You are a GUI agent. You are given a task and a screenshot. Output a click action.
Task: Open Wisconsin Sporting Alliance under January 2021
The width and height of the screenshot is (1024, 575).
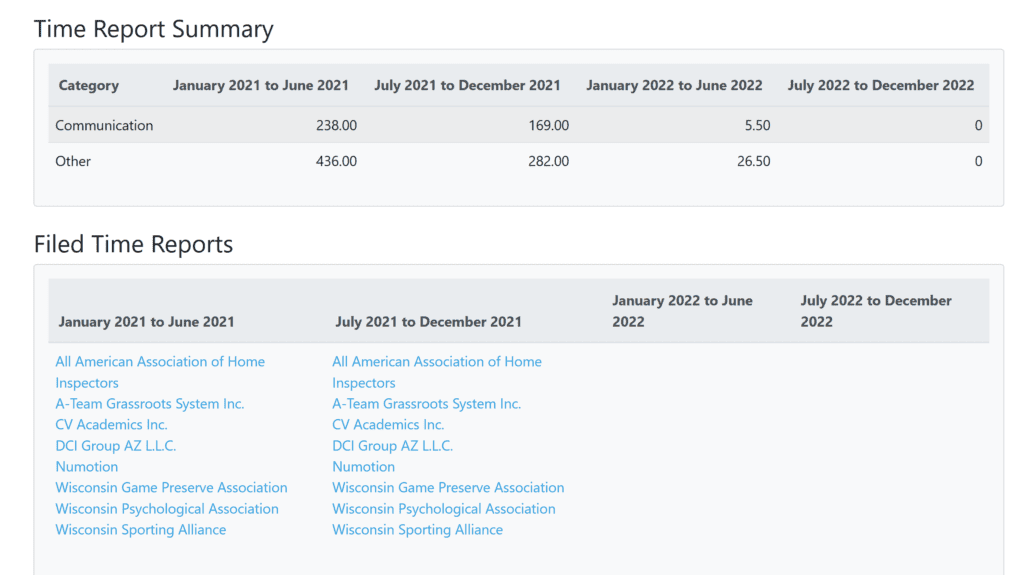140,529
